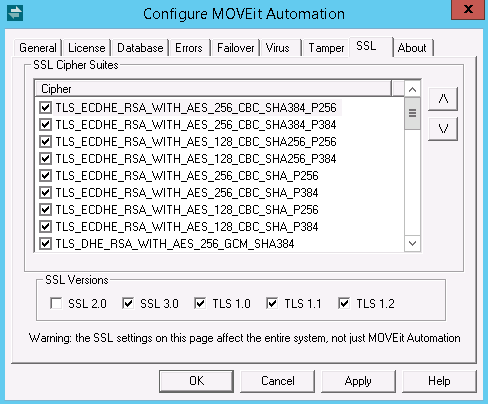The height and width of the screenshot is (404, 488).
Task: Uncheck TLS_ECDHE_RSA_WITH_AES_128_CBC_SHA_P384 cipher checkbox
Action: (x=45, y=226)
